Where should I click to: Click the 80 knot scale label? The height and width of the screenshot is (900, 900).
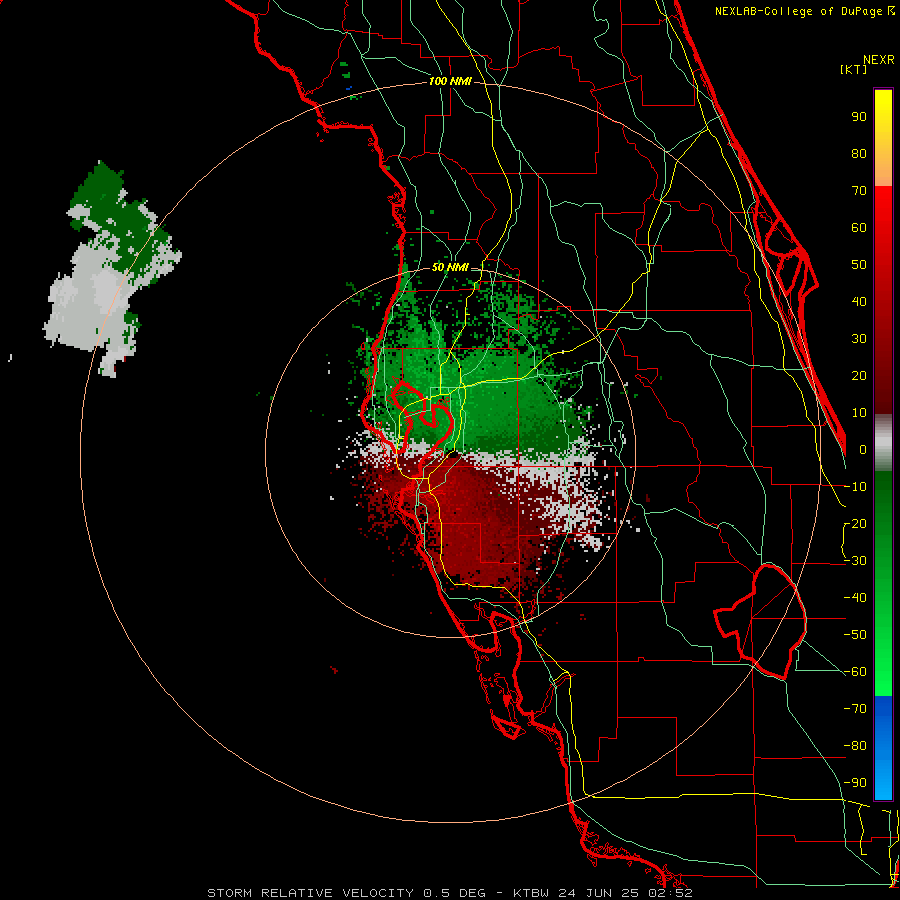point(859,153)
